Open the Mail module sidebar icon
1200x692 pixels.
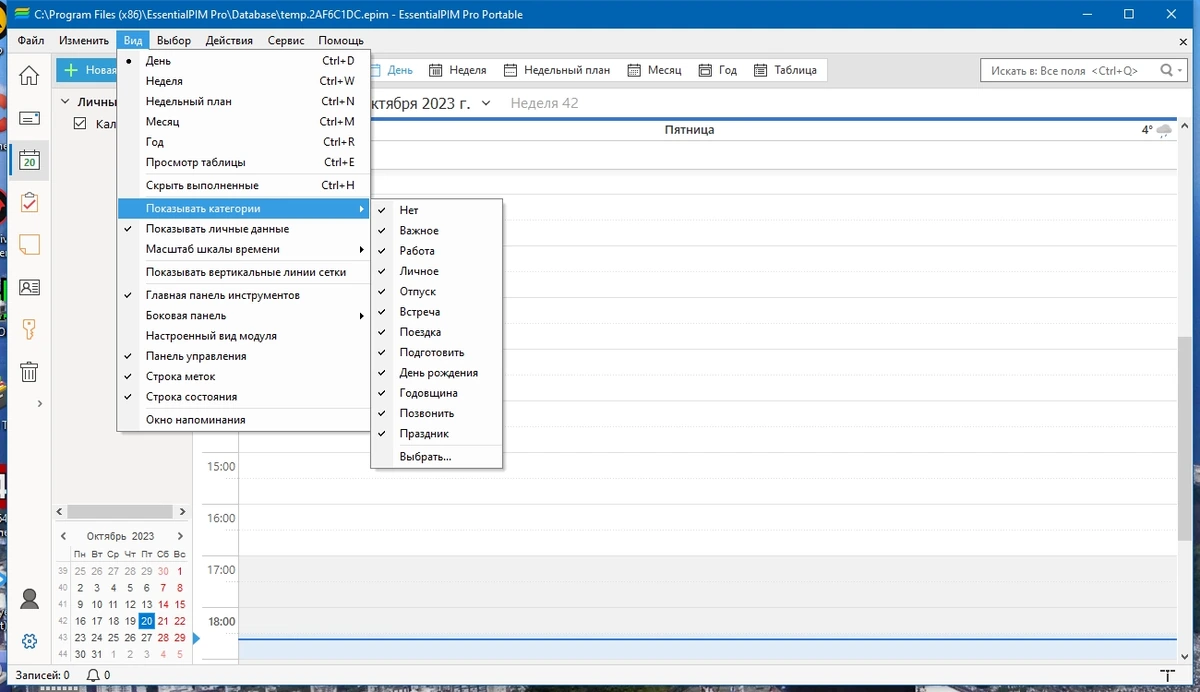pos(30,118)
